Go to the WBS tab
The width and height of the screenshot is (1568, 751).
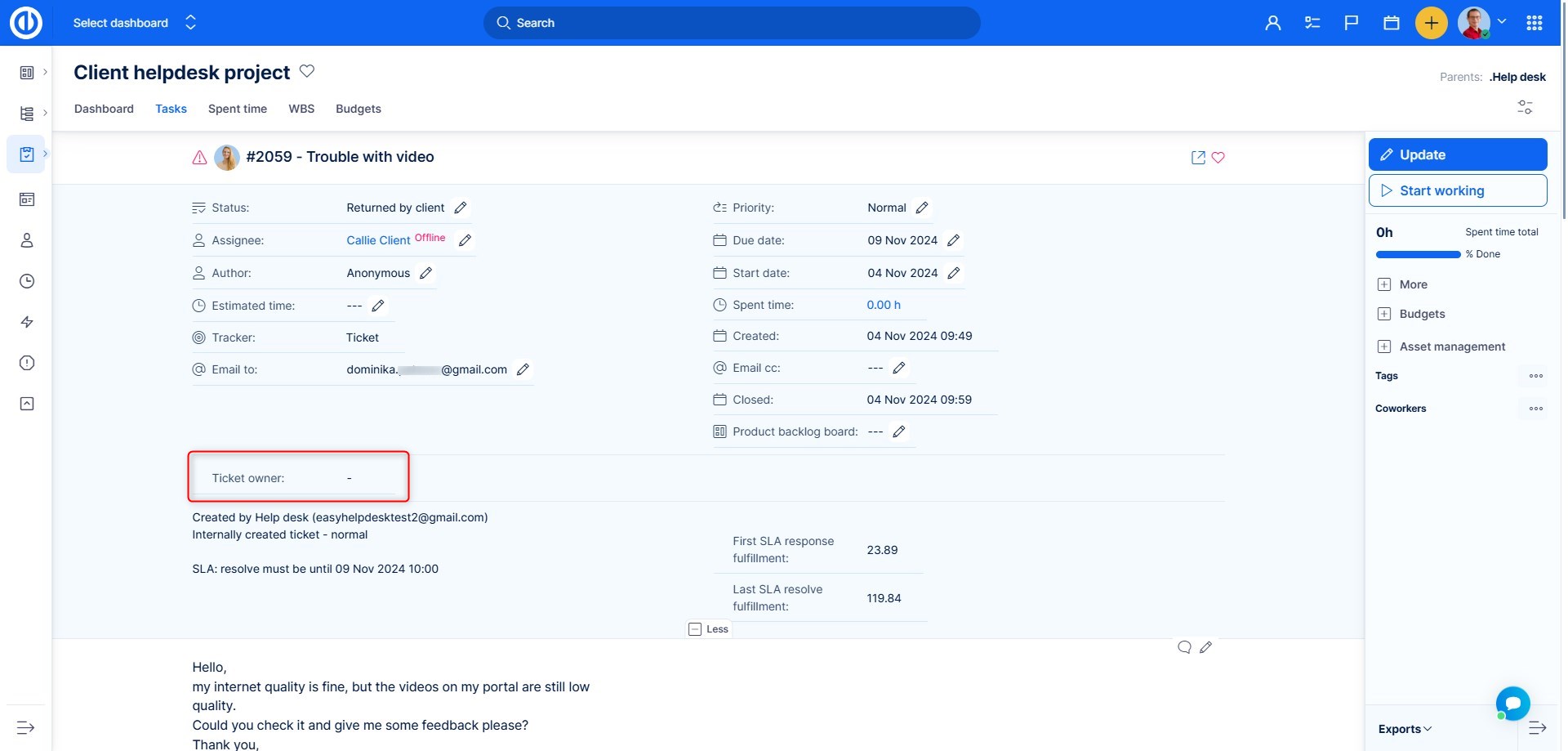[x=301, y=109]
